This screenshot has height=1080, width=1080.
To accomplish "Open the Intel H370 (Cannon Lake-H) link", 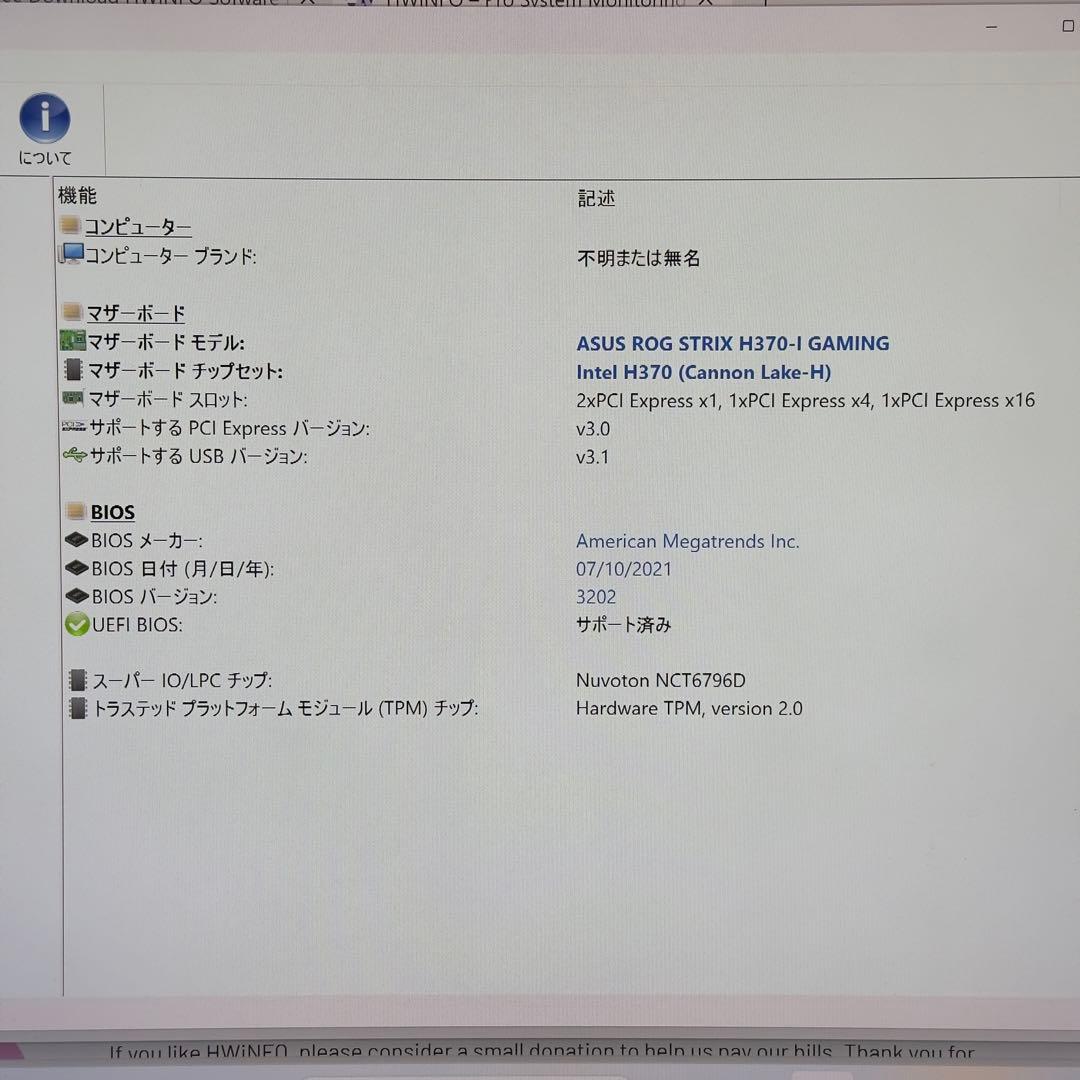I will pos(703,373).
